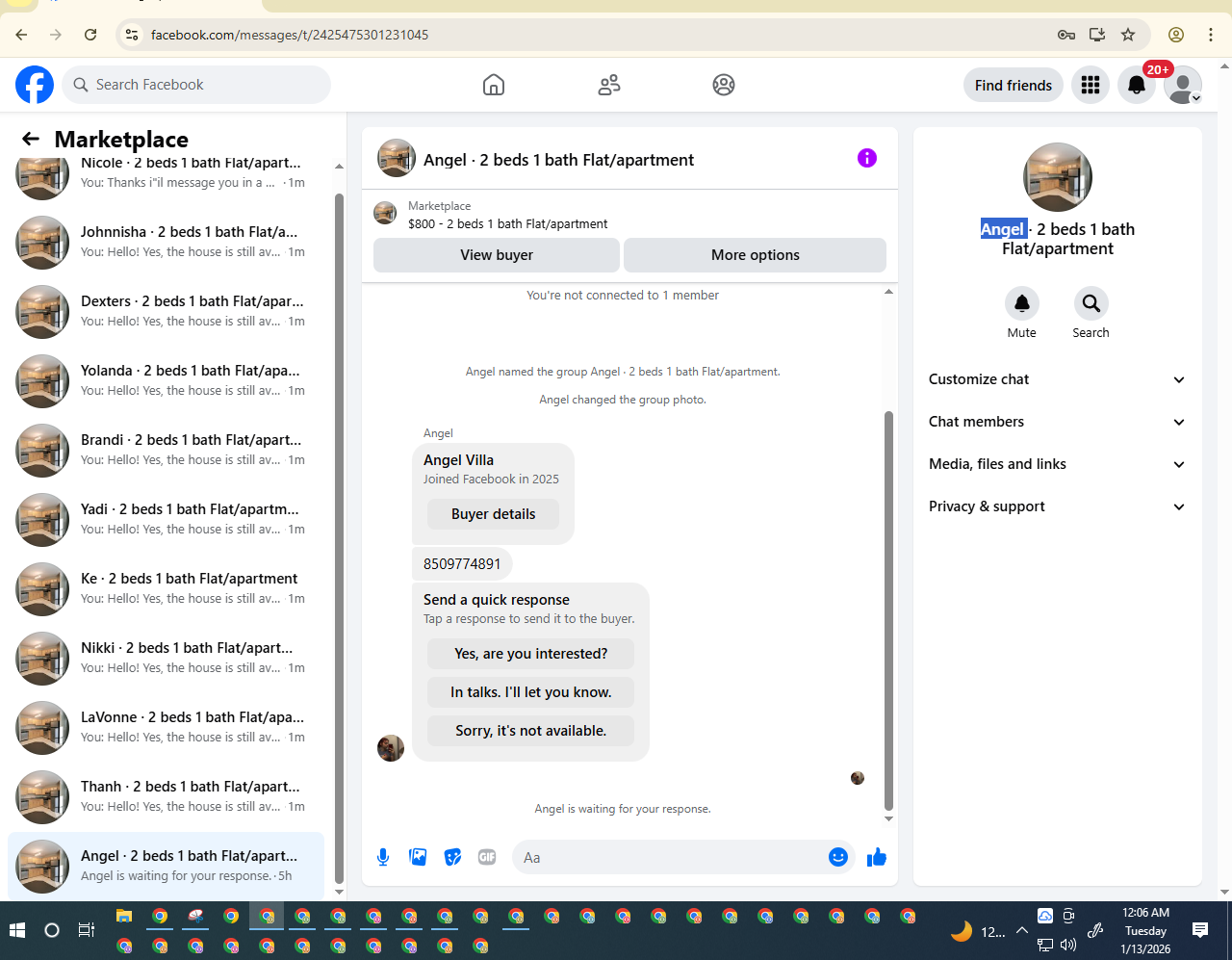This screenshot has width=1232, height=960.
Task: Click the More options button
Action: [756, 255]
